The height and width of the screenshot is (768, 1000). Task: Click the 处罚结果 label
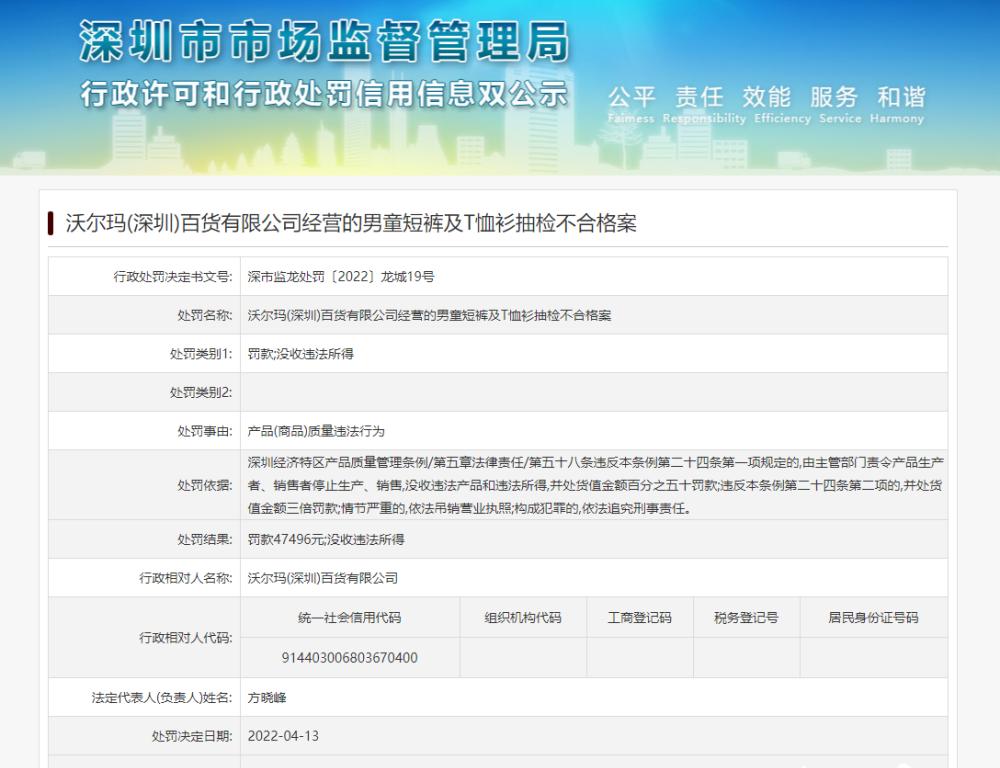pyautogui.click(x=205, y=540)
